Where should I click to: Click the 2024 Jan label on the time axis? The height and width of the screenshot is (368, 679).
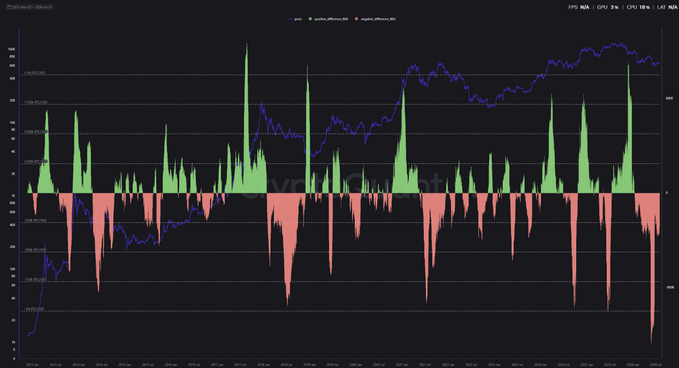pos(540,365)
